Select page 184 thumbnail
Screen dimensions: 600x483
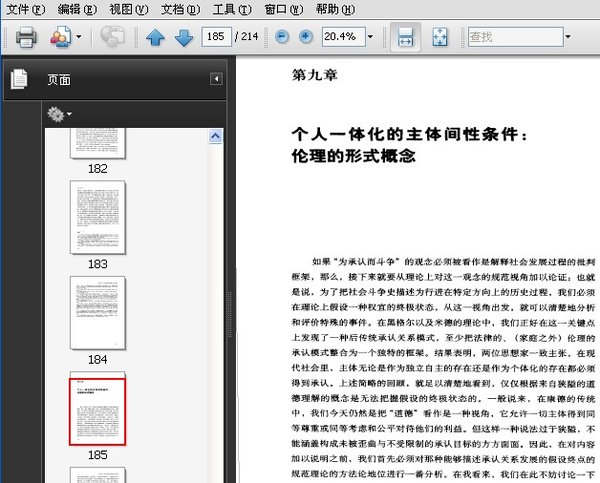click(97, 312)
